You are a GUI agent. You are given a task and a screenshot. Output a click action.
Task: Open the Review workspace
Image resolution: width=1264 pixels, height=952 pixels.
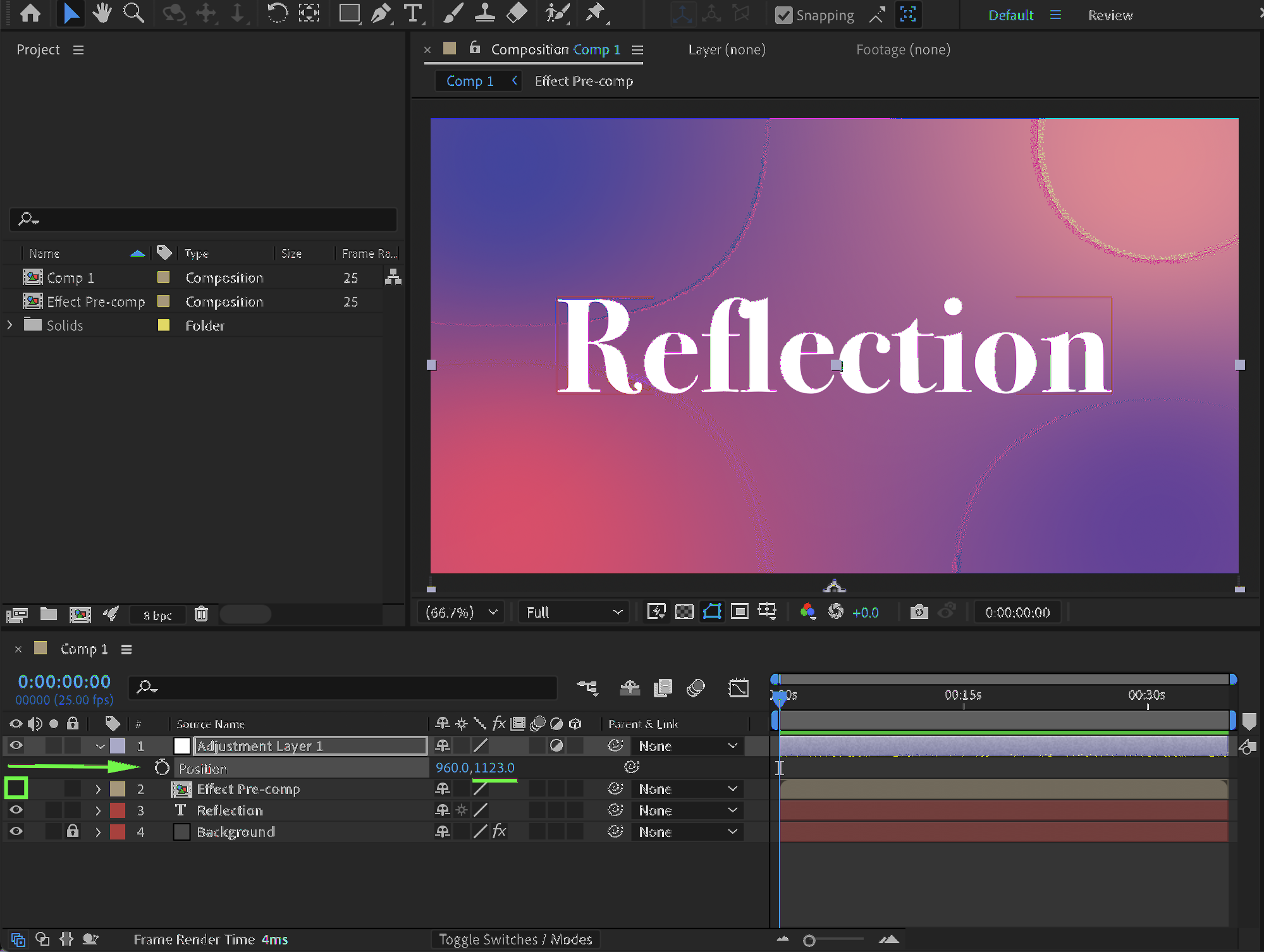[x=1110, y=15]
